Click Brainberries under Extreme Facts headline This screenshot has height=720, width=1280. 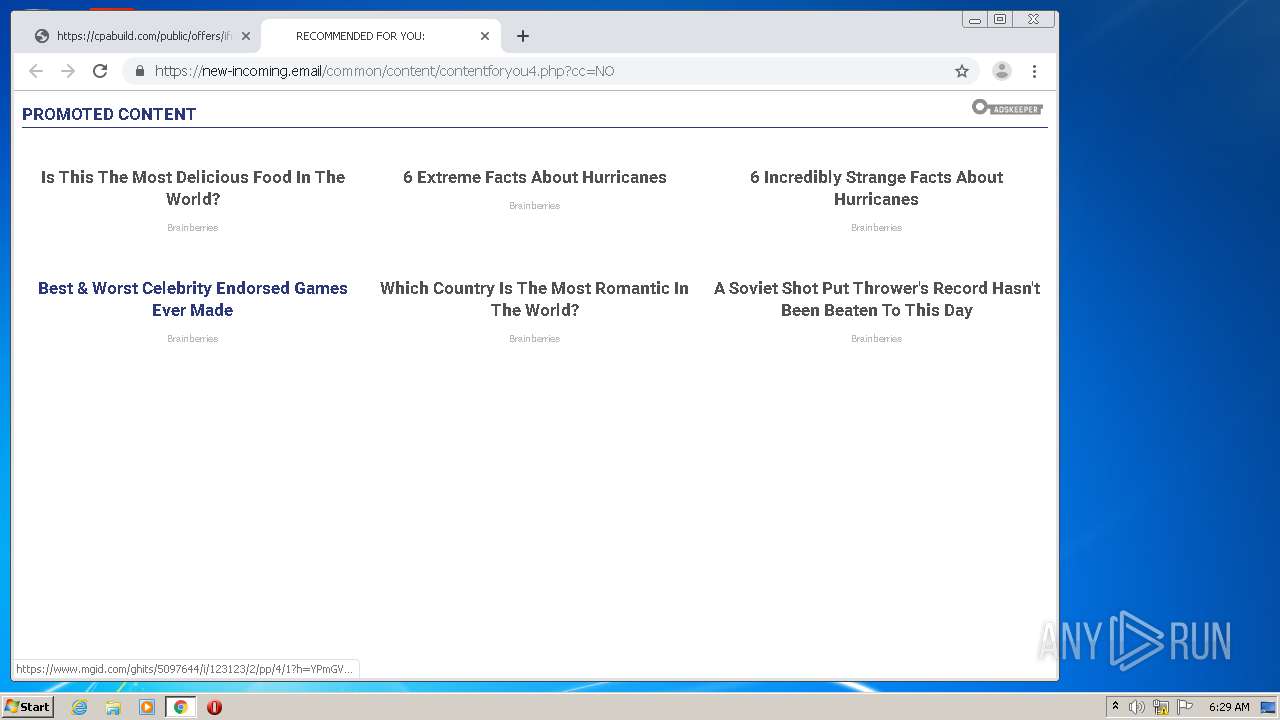coord(535,206)
